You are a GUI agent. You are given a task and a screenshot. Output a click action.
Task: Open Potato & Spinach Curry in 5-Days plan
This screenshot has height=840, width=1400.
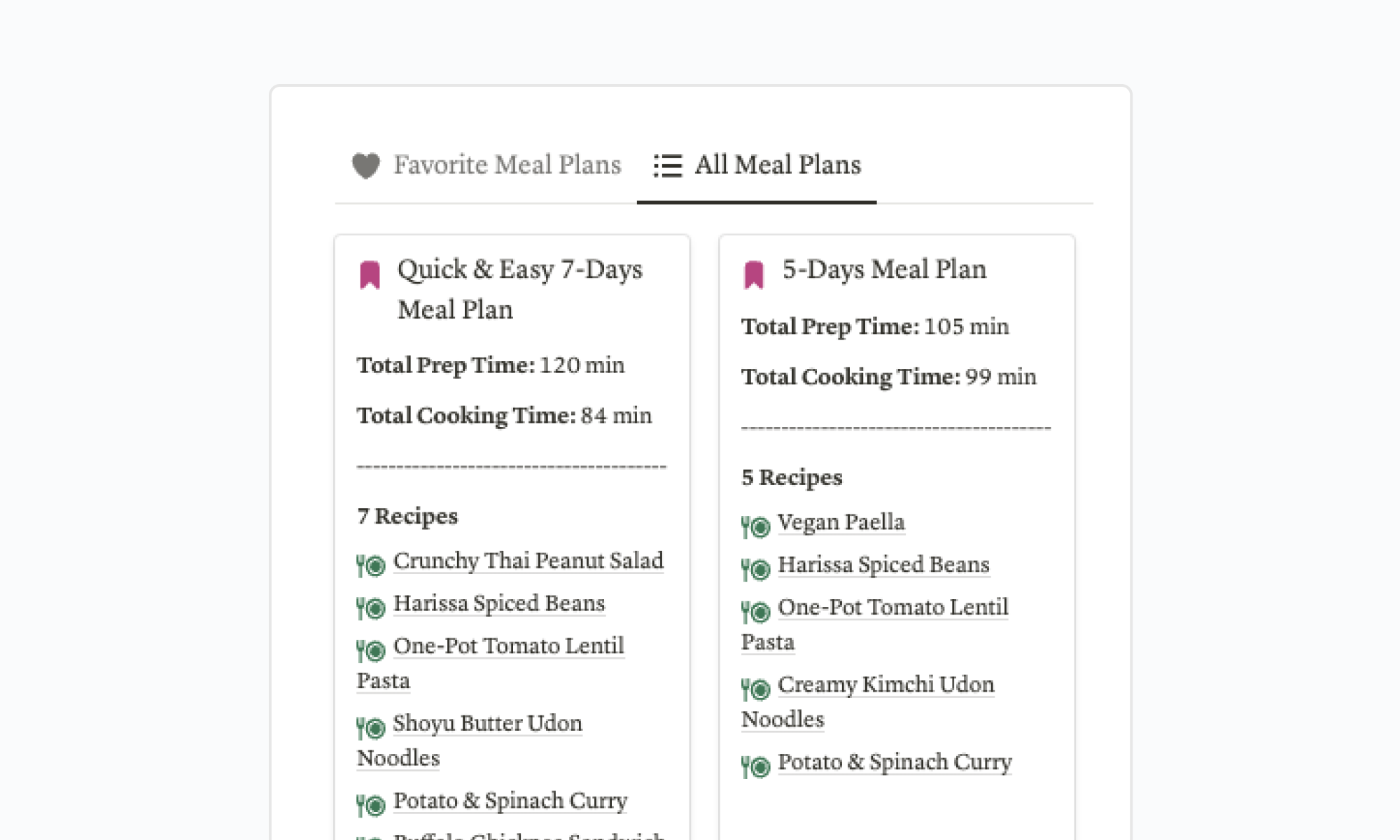click(x=895, y=762)
